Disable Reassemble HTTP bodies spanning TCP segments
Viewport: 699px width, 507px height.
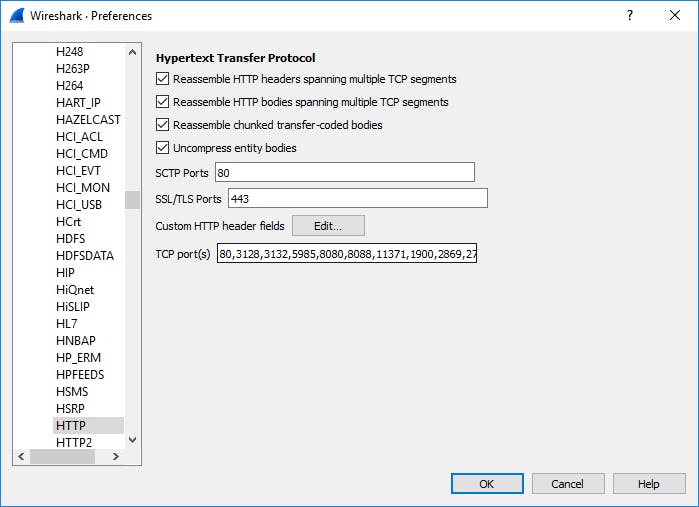(x=163, y=102)
